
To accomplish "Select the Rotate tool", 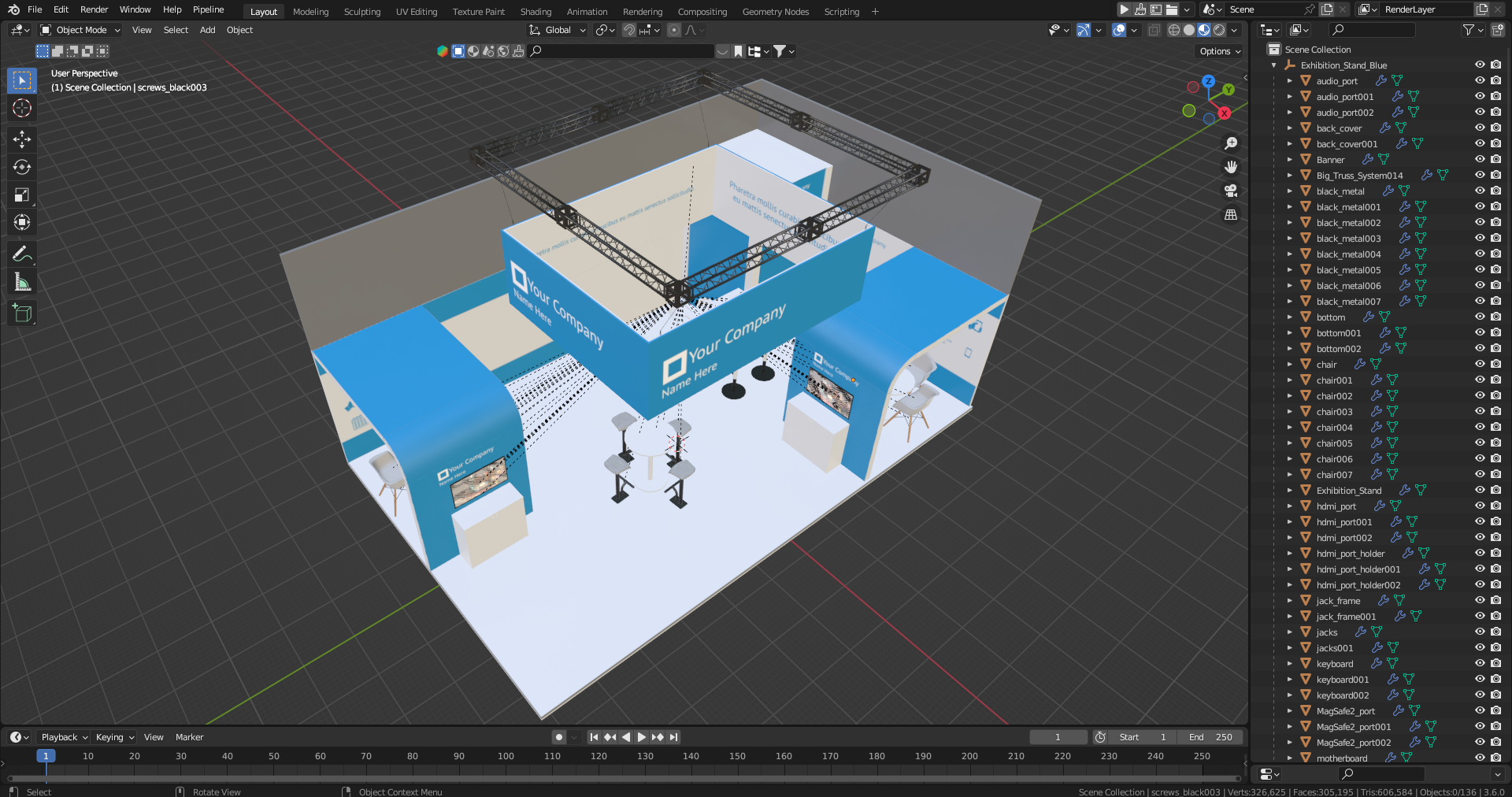I will [x=22, y=167].
